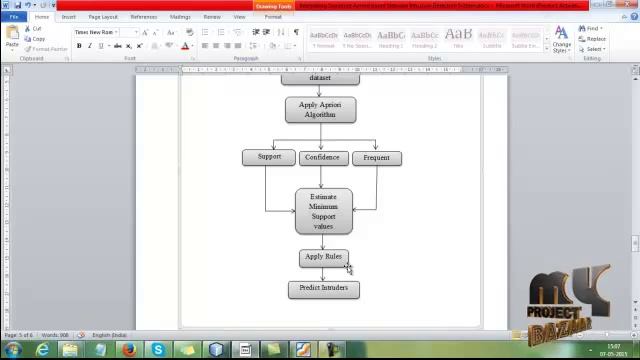The image size is (640, 360).
Task: Apply the Normal style
Action: (324, 39)
